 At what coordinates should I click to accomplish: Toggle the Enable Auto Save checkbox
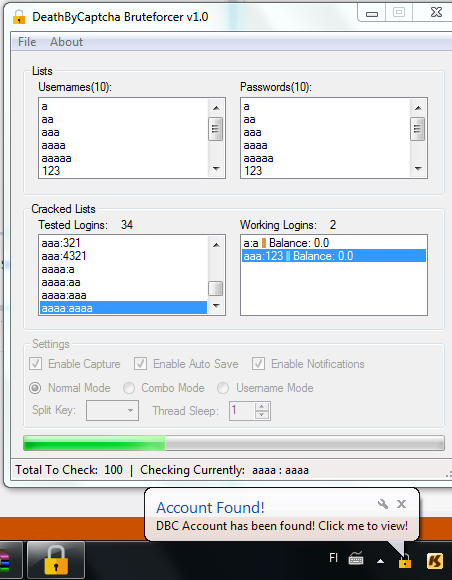[141, 364]
